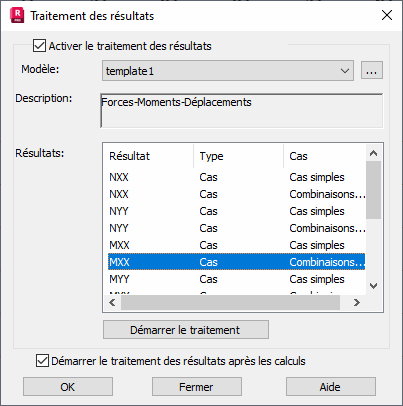This screenshot has width=403, height=406.
Task: Open template browse ellipsis button
Action: point(372,70)
